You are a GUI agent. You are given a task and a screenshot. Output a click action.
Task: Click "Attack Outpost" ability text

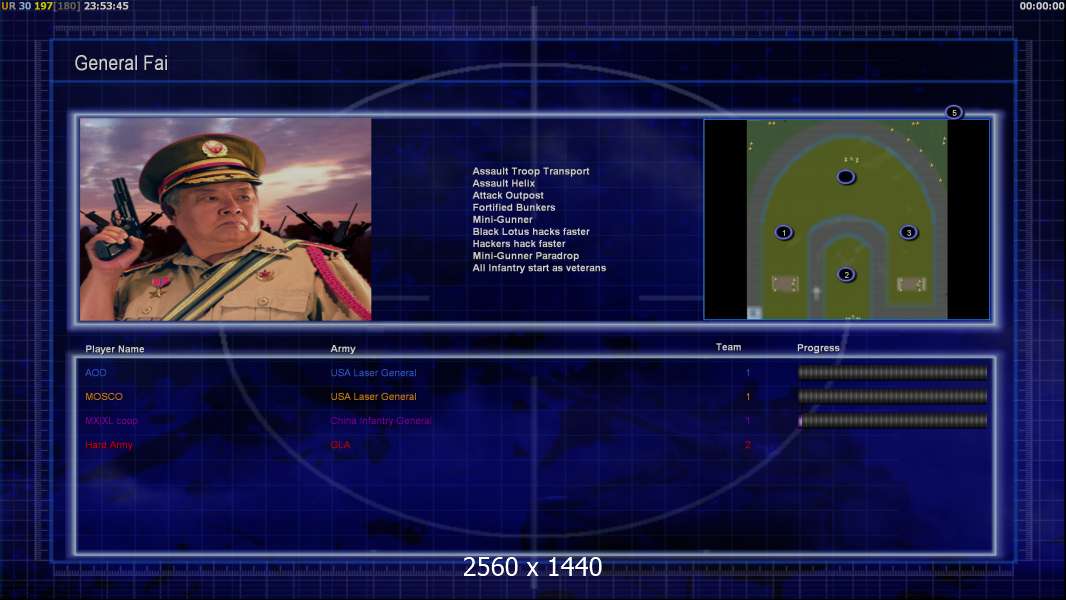pos(508,195)
